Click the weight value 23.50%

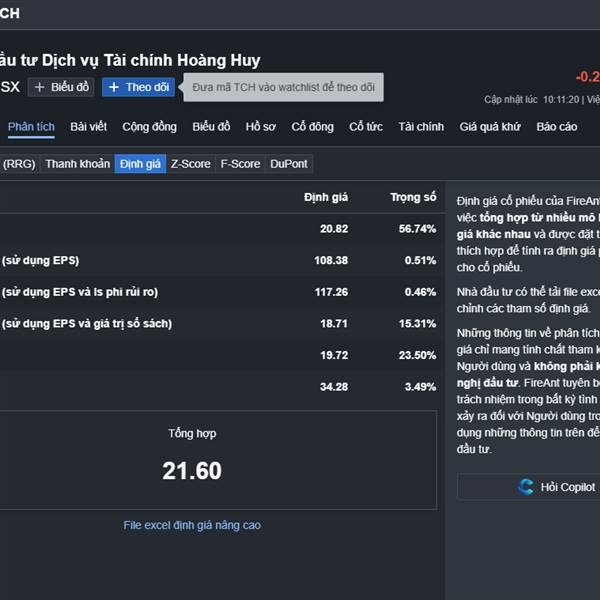tap(417, 355)
